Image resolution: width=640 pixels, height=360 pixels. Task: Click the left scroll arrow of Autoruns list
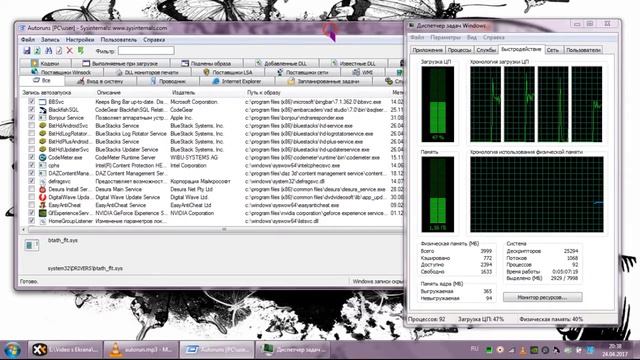(24, 230)
